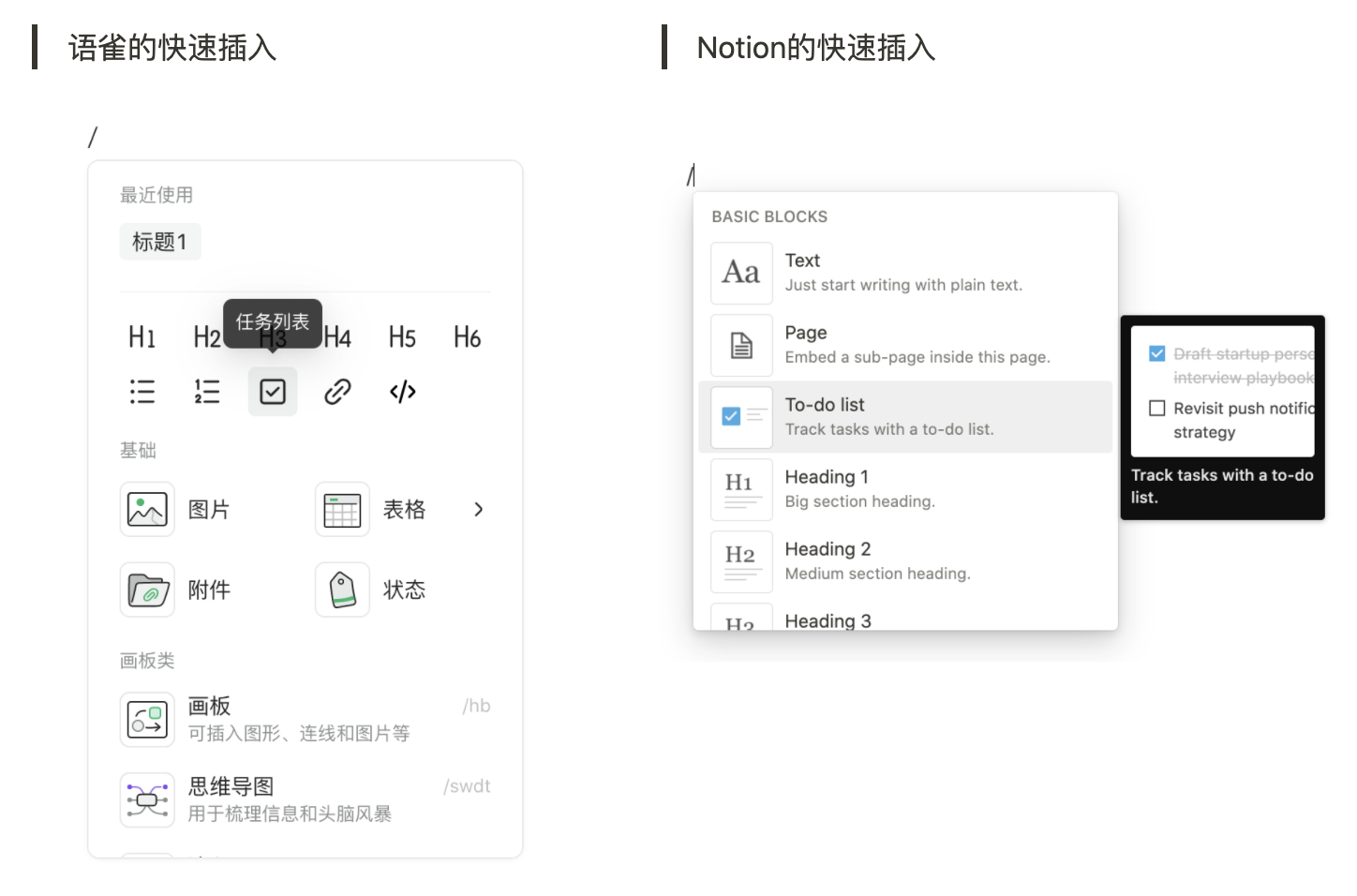Click 'Big section heading.' description
Image resolution: width=1357 pixels, height=896 pixels.
(x=859, y=501)
